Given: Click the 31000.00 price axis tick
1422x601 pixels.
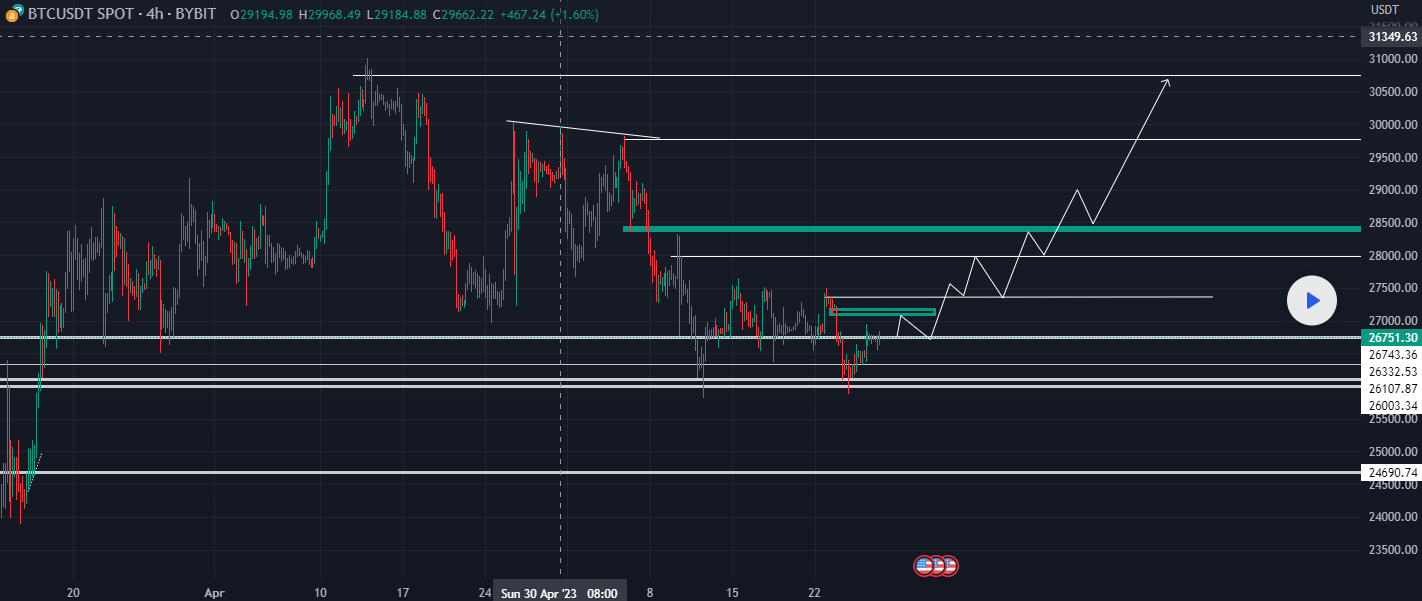Looking at the screenshot, I should (x=1392, y=59).
